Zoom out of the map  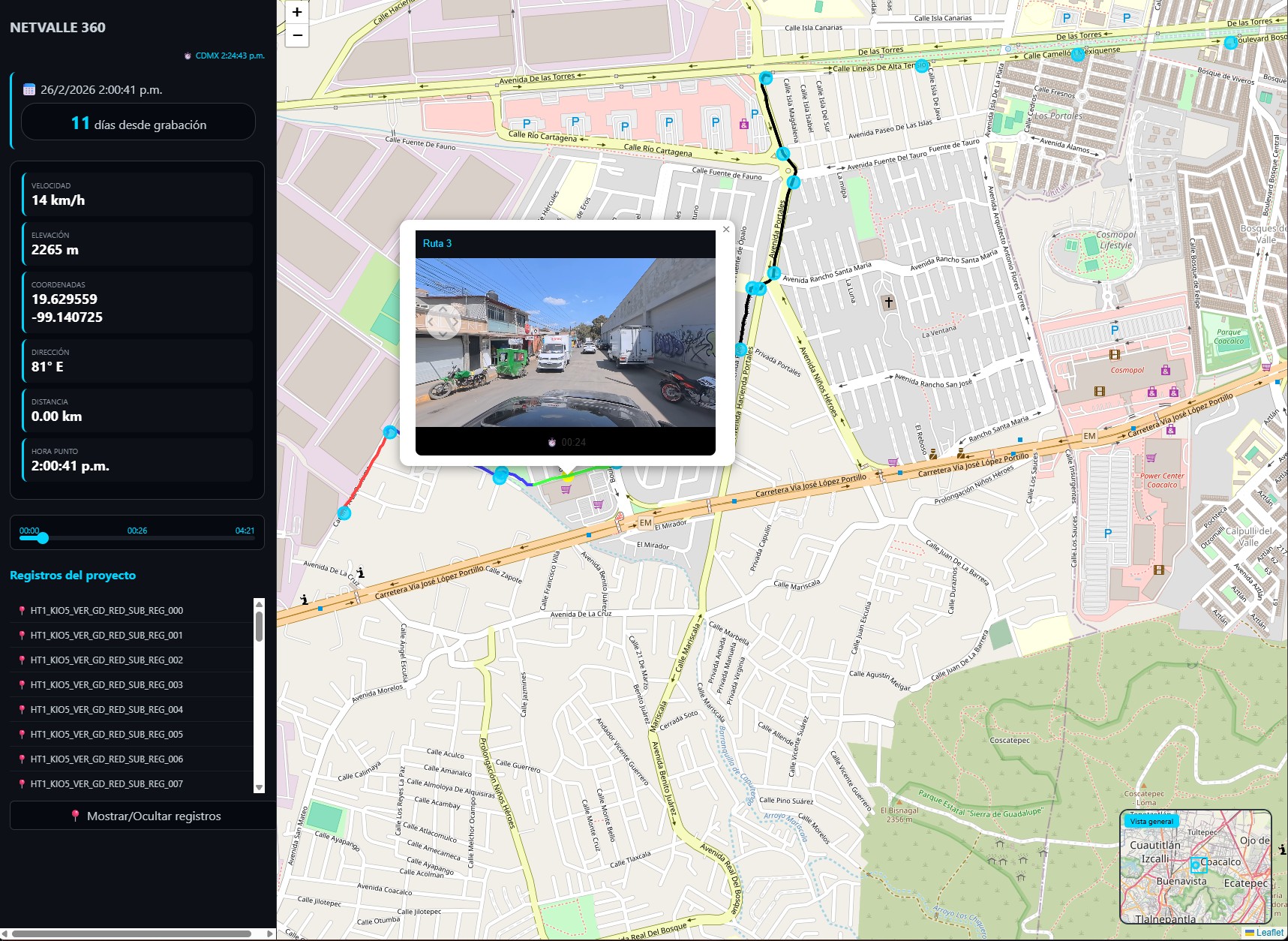pos(297,35)
